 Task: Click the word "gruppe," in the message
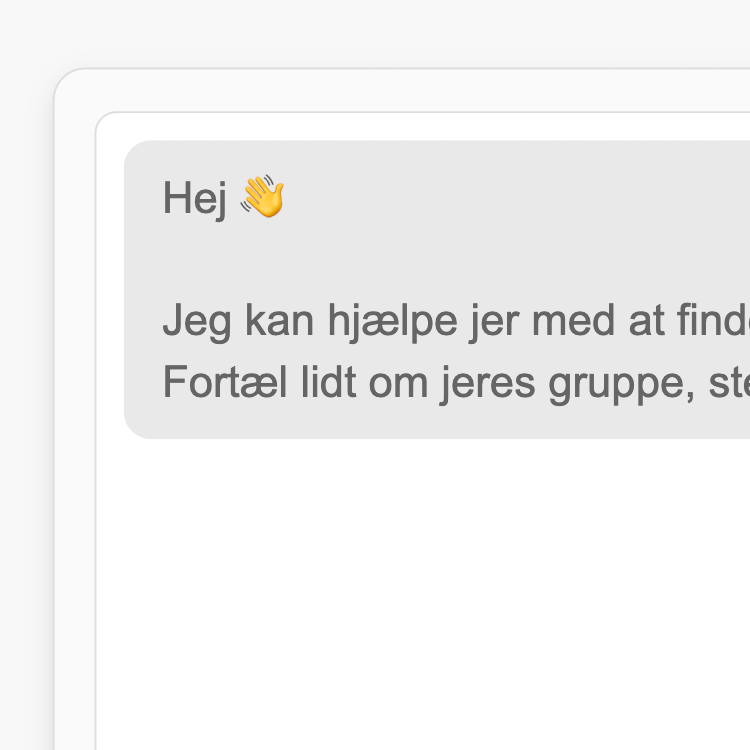(622, 384)
